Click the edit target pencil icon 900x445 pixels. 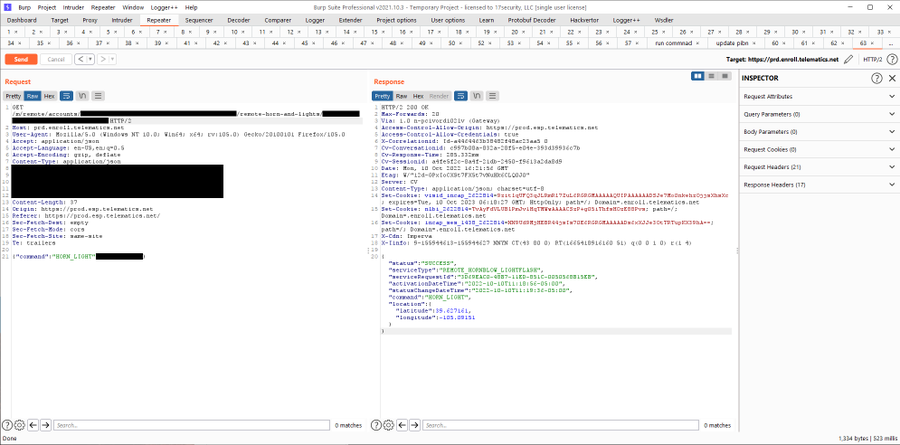(x=848, y=59)
